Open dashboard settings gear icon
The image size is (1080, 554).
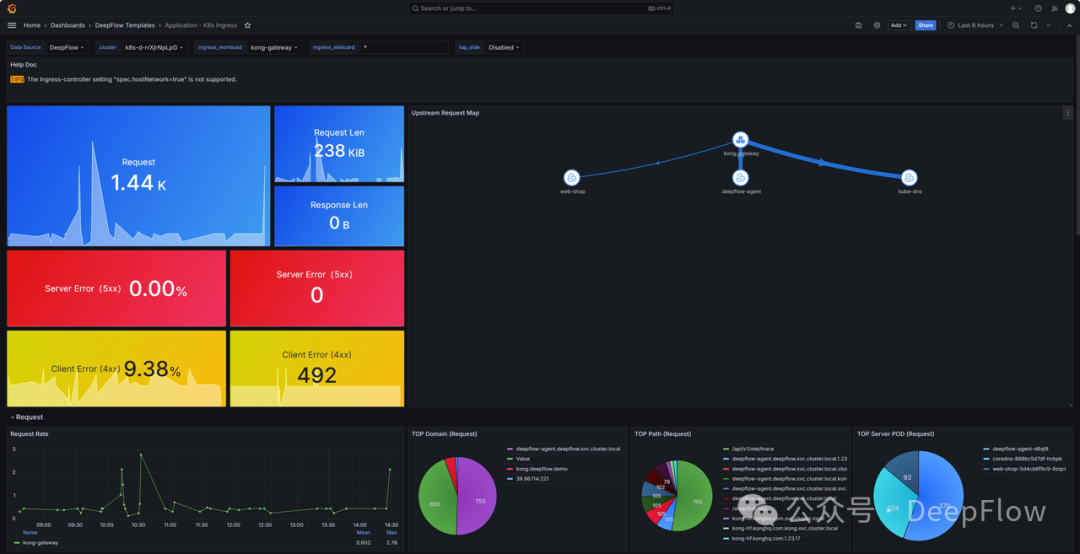(877, 25)
